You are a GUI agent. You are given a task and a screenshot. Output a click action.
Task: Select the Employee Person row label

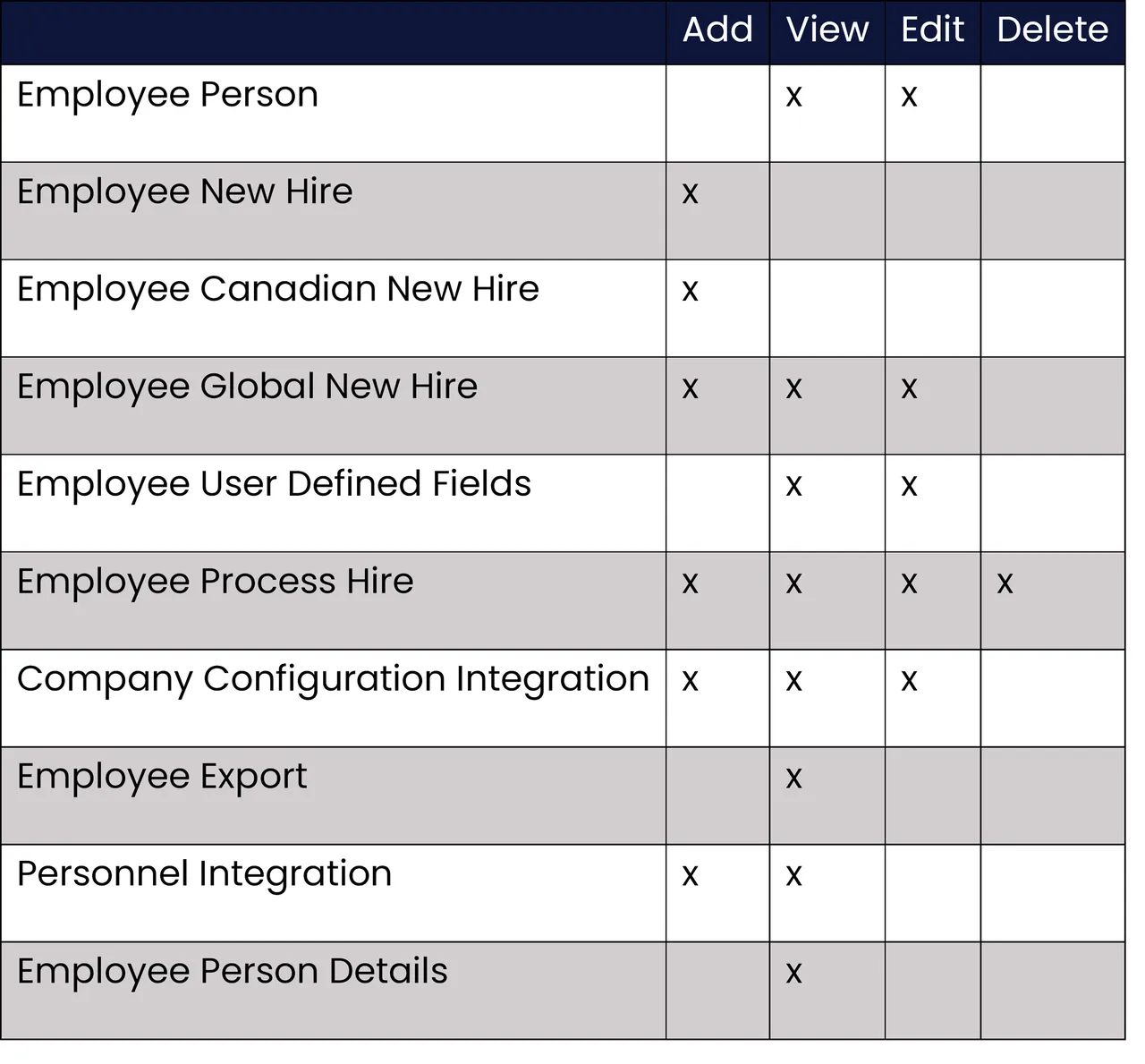167,95
